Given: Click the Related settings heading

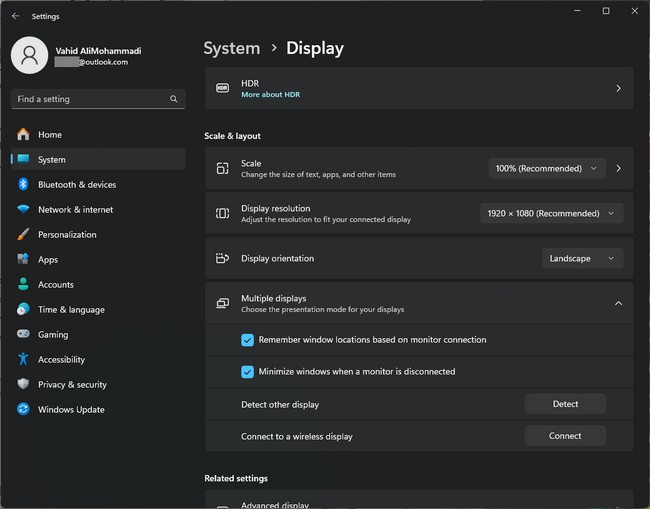Looking at the screenshot, I should (x=236, y=478).
